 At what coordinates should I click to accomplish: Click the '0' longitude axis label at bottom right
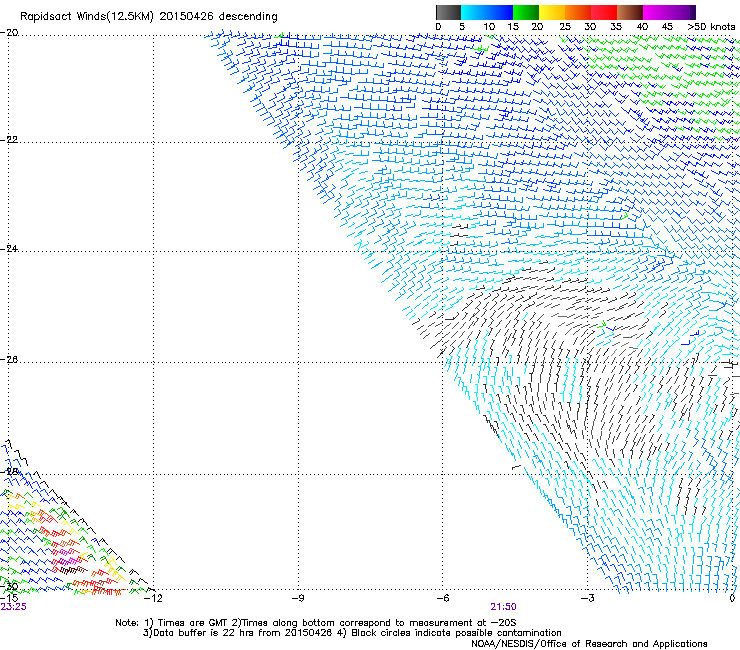click(732, 598)
